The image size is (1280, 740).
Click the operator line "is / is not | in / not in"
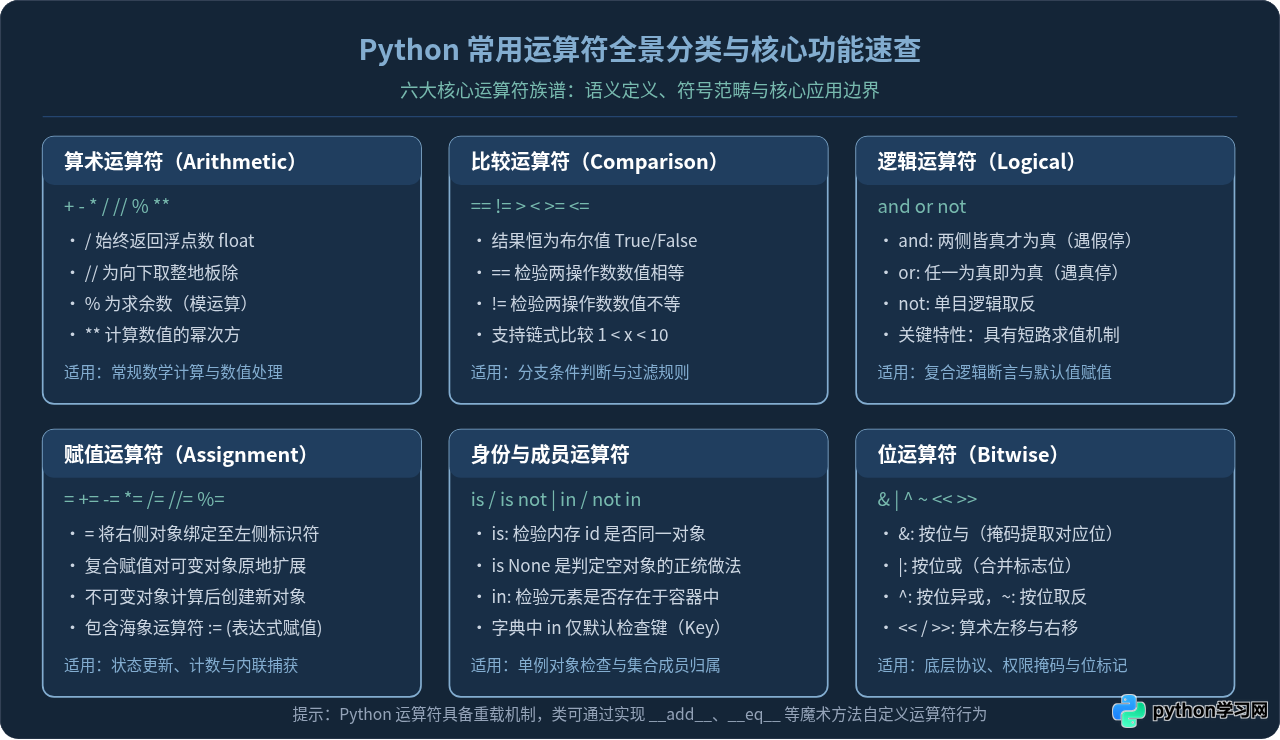[x=556, y=500]
